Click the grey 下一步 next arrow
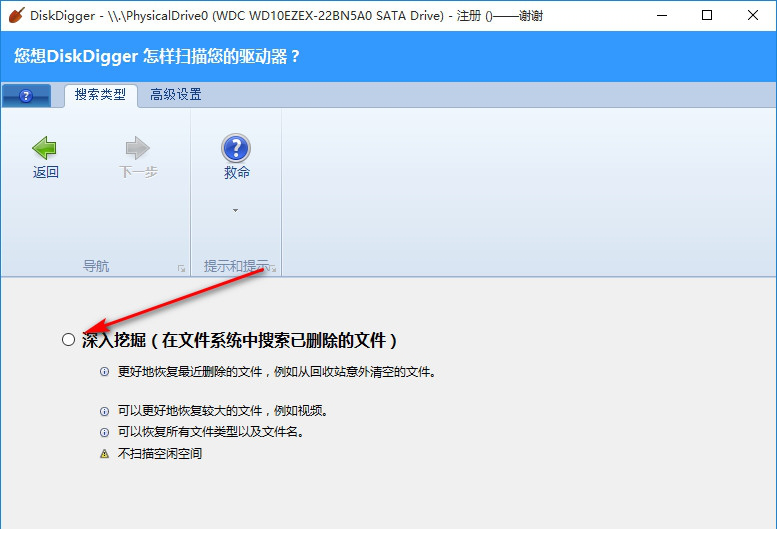 click(x=137, y=148)
